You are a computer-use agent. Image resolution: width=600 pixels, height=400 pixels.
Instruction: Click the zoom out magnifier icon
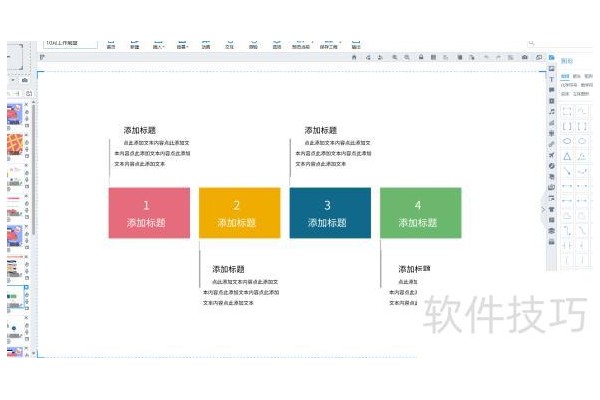pos(407,57)
